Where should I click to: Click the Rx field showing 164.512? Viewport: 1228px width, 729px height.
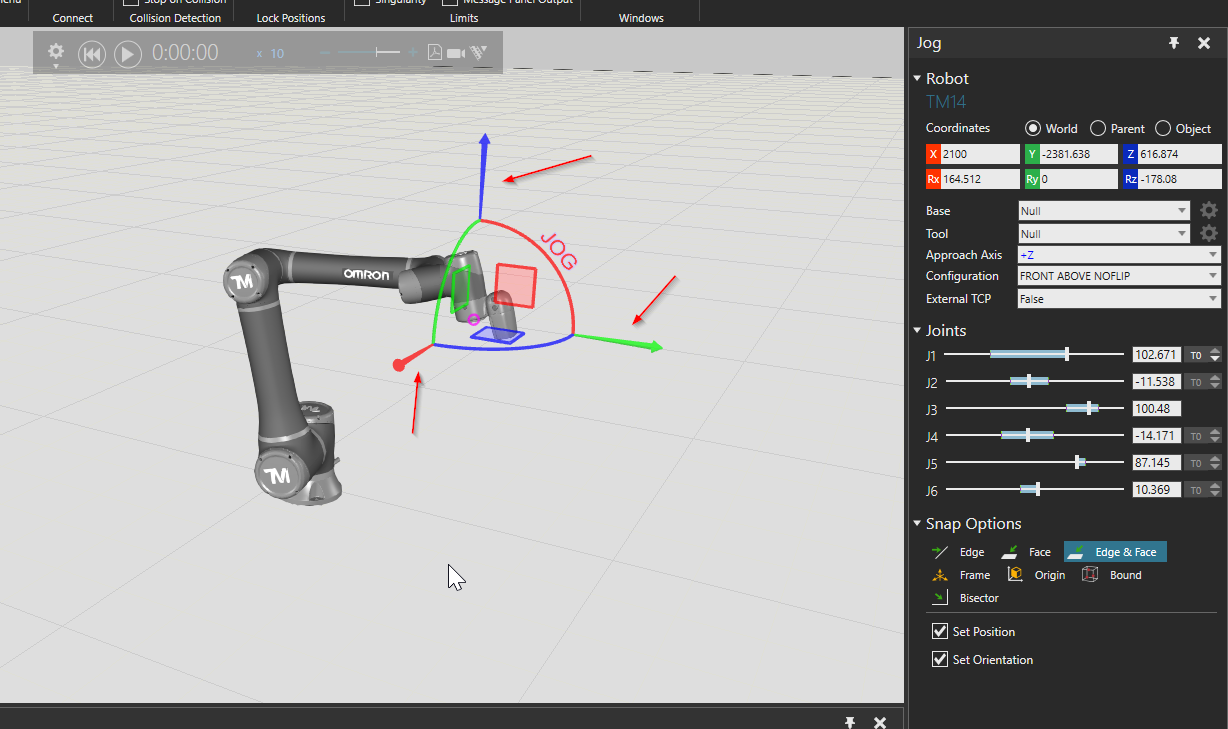[981, 179]
